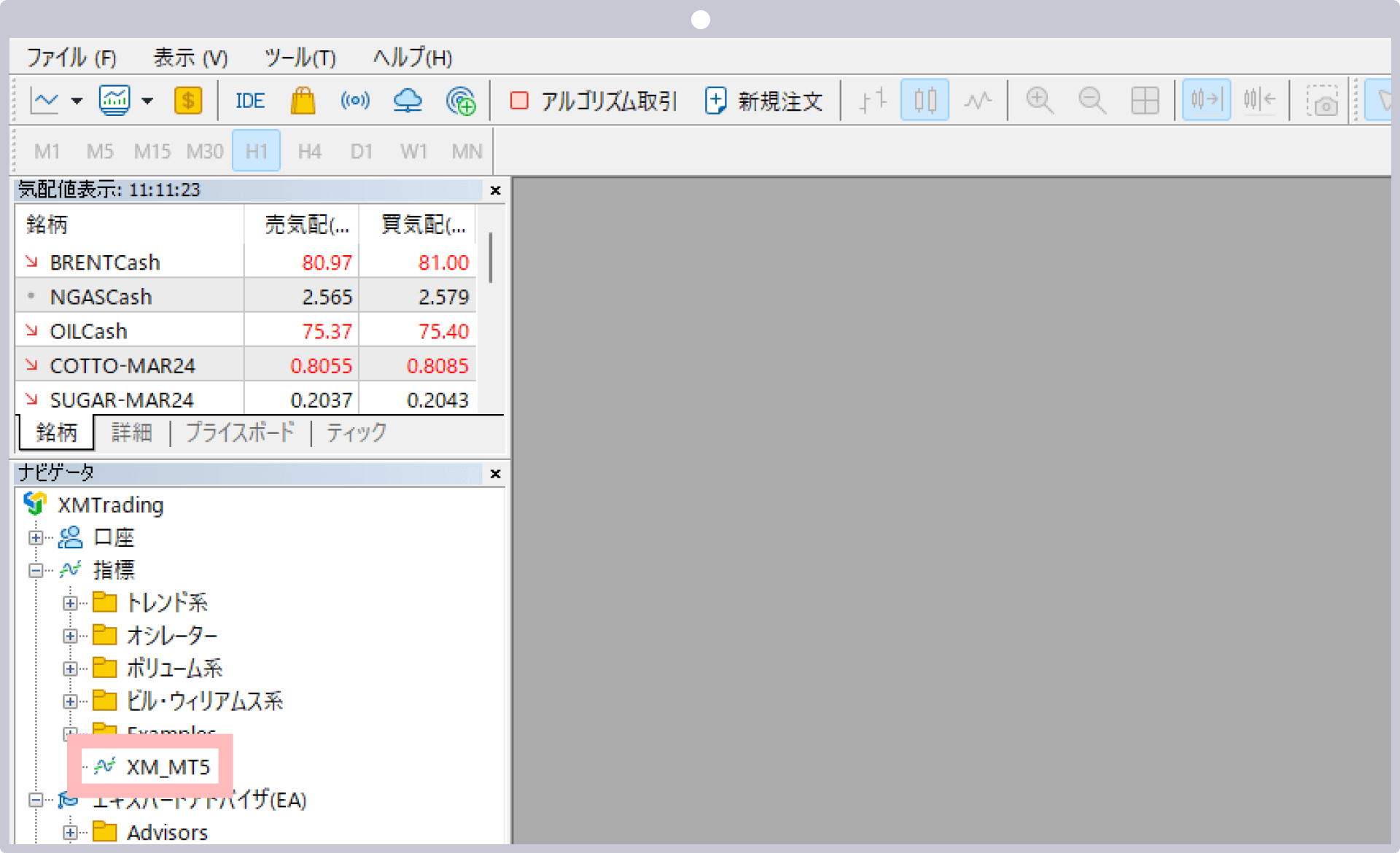1400x853 pixels.
Task: Click the line chart toolbar icon
Action: 44,101
